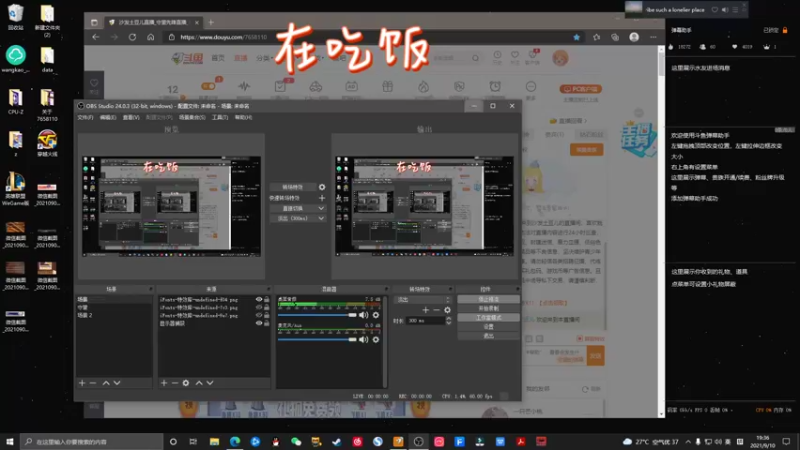This screenshot has height=450, width=800.
Task: Open the browser profile avatar
Action: coord(634,37)
